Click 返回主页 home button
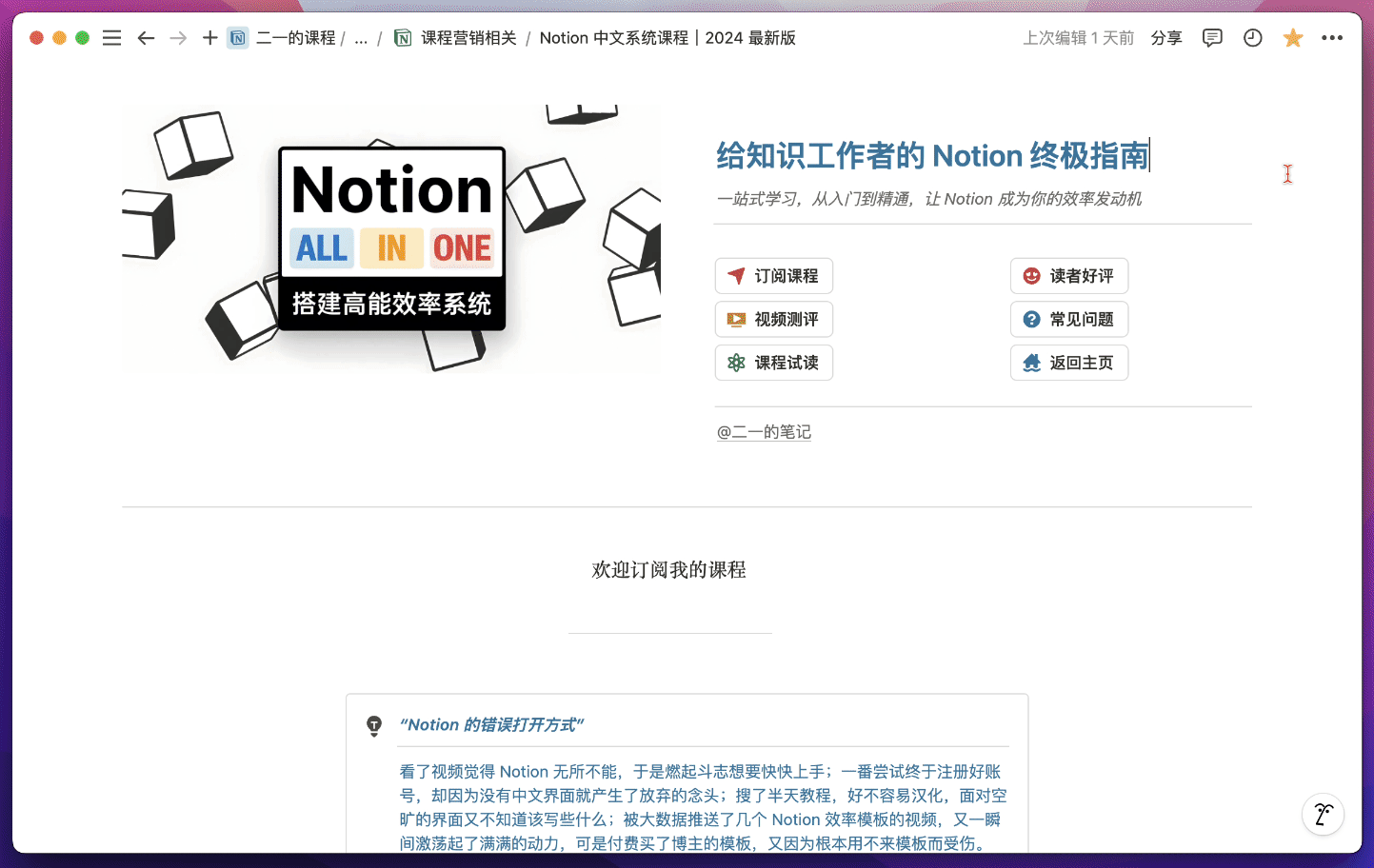Viewport: 1374px width, 868px height. pos(1069,363)
